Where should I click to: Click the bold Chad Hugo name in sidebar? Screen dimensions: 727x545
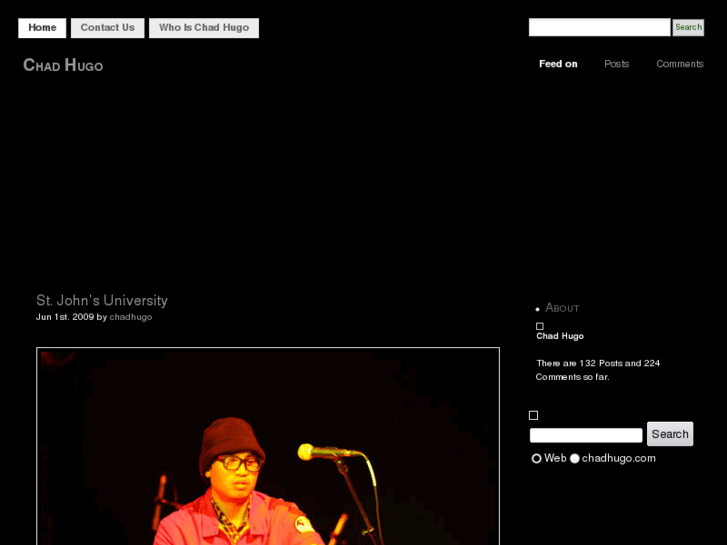click(560, 336)
